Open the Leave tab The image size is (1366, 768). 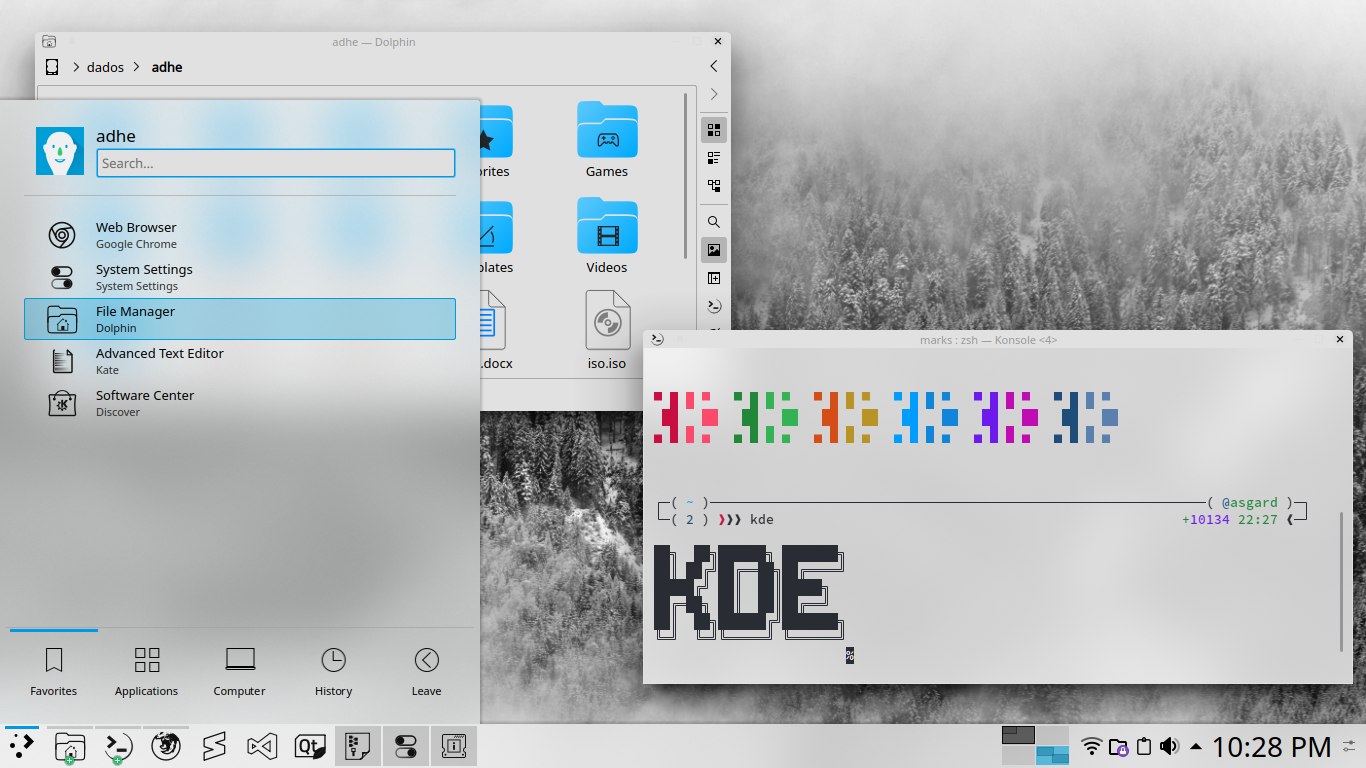pos(426,671)
